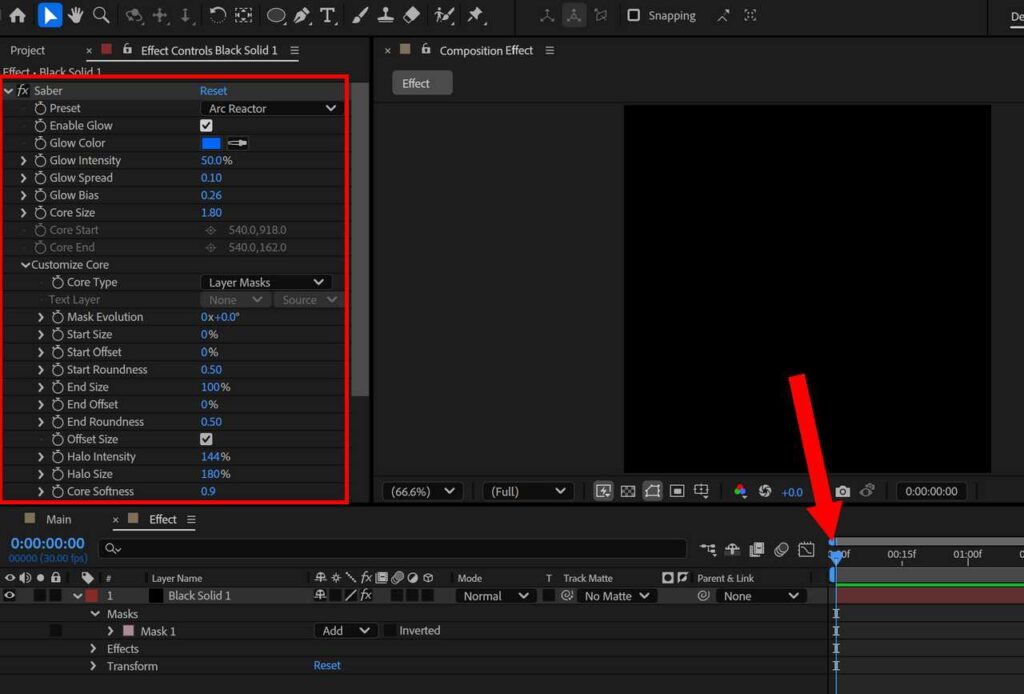Screen dimensions: 1024x694
Task: Collapse the Customize Core section
Action: tap(25, 264)
